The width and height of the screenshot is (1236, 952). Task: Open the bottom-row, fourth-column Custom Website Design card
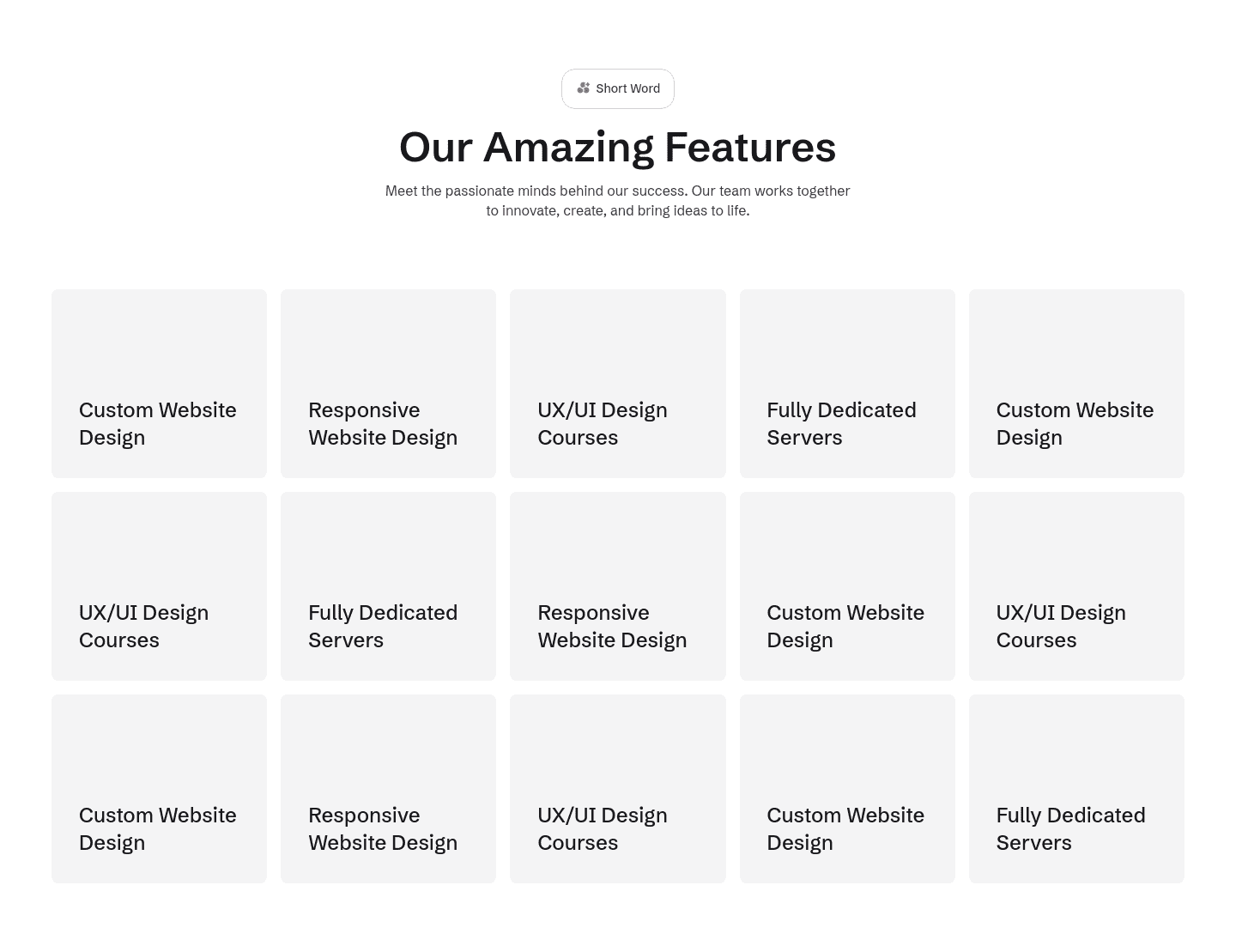pyautogui.click(x=847, y=789)
